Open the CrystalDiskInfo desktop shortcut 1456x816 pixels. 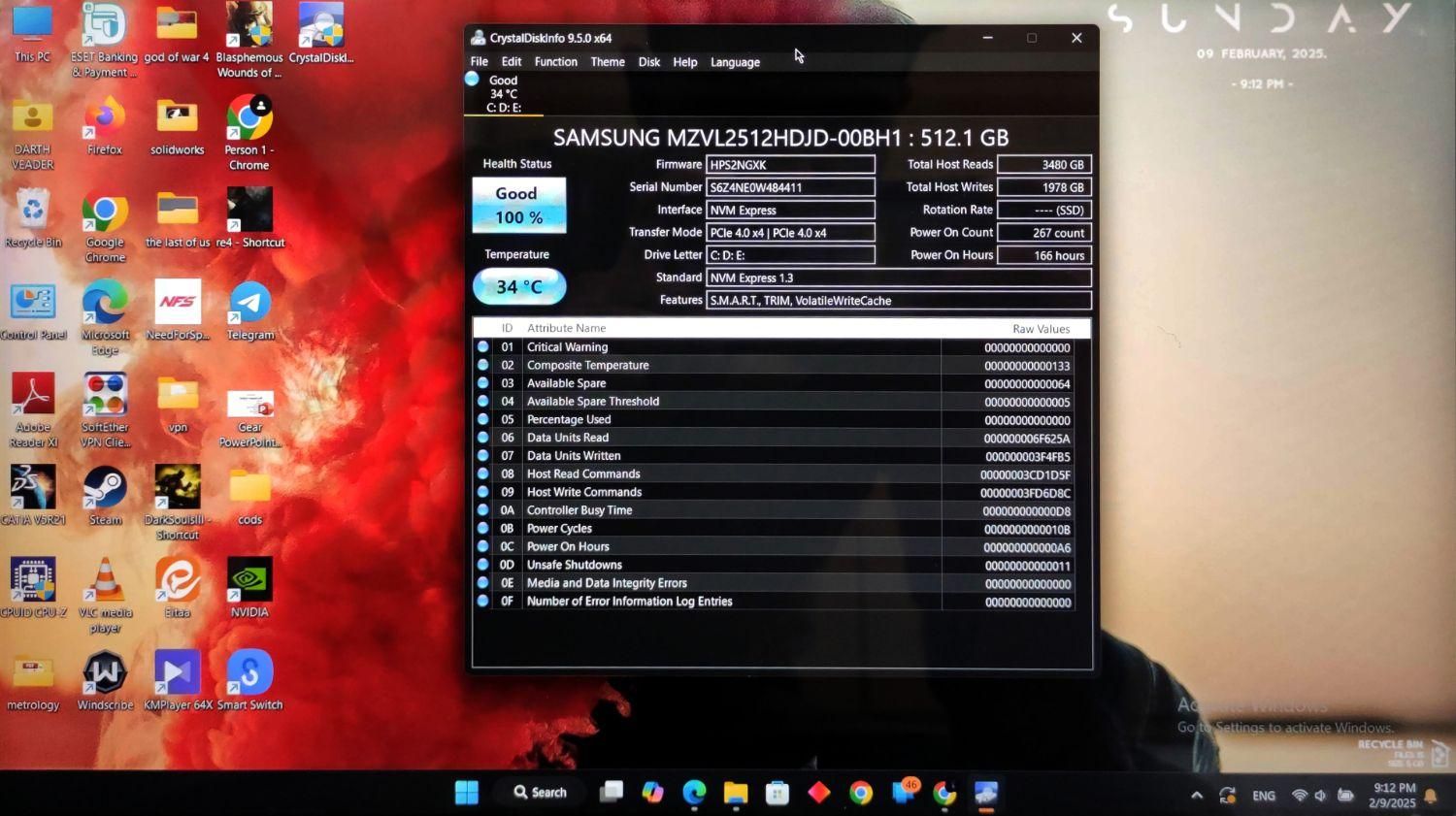[321, 34]
